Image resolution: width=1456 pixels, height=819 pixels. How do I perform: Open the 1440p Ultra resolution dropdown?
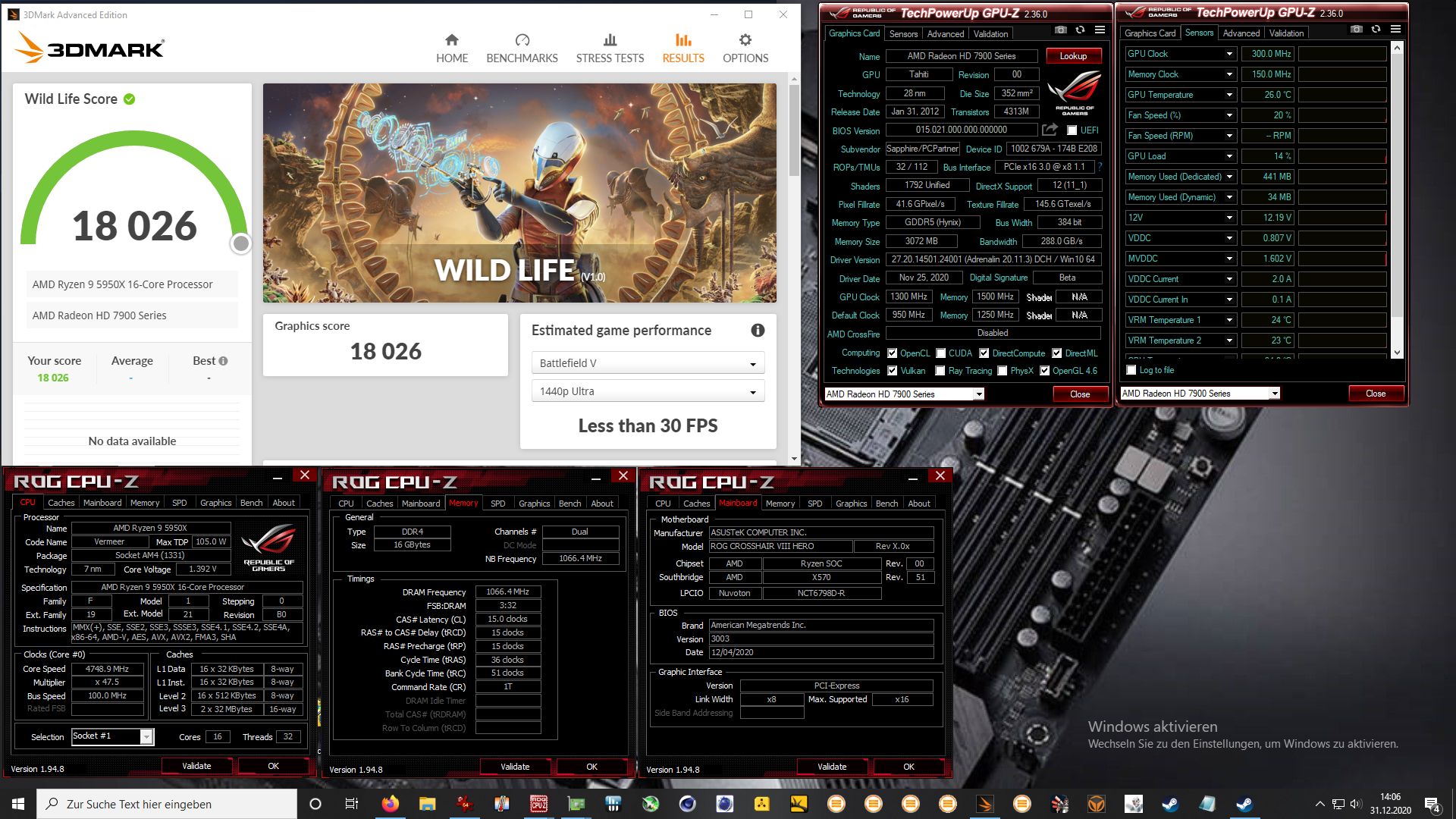tap(648, 391)
